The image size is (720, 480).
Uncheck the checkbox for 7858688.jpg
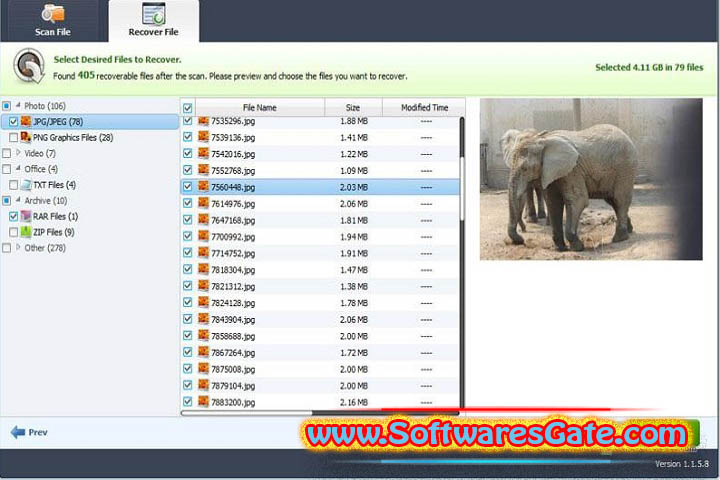point(187,335)
